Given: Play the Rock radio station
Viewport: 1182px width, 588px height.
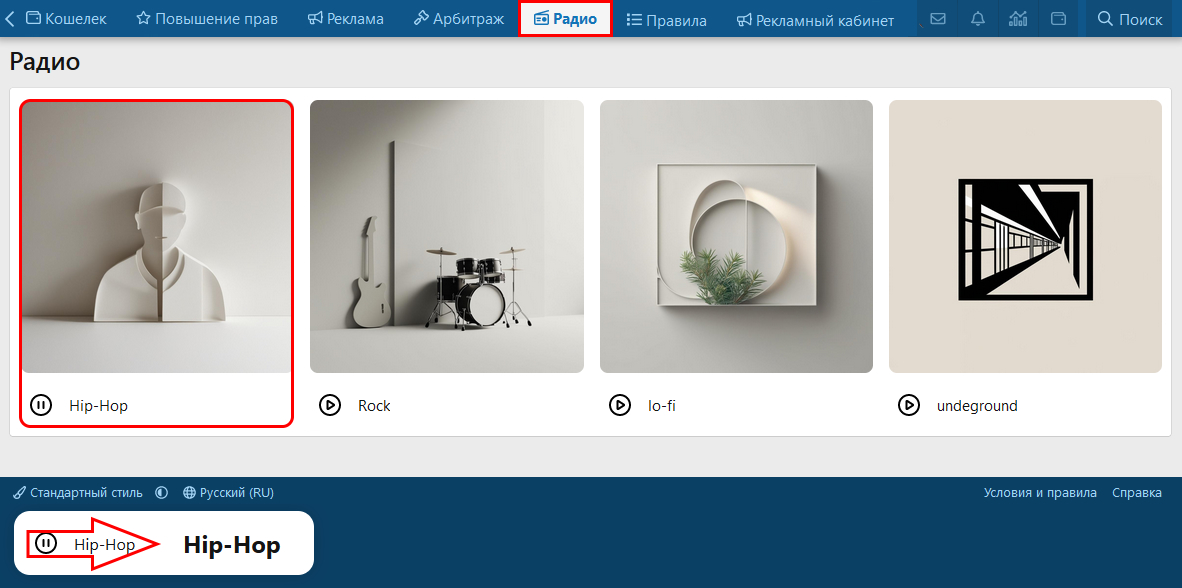Looking at the screenshot, I should [329, 406].
